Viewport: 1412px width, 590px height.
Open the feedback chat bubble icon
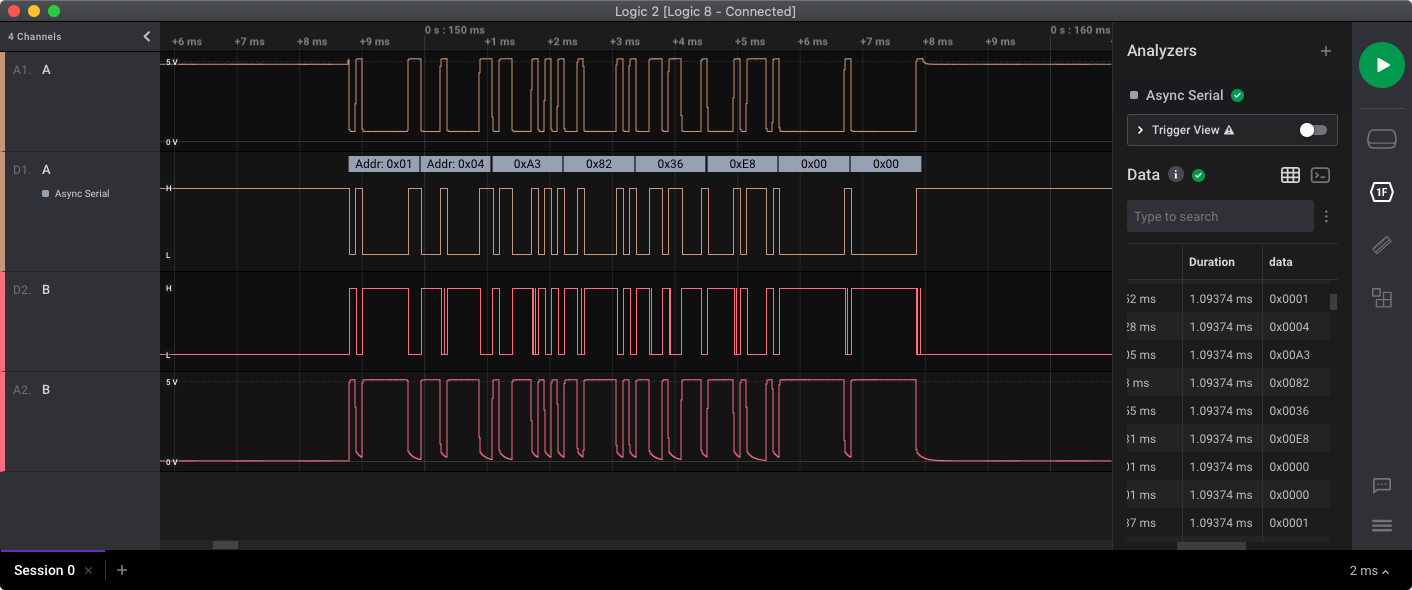[x=1381, y=486]
